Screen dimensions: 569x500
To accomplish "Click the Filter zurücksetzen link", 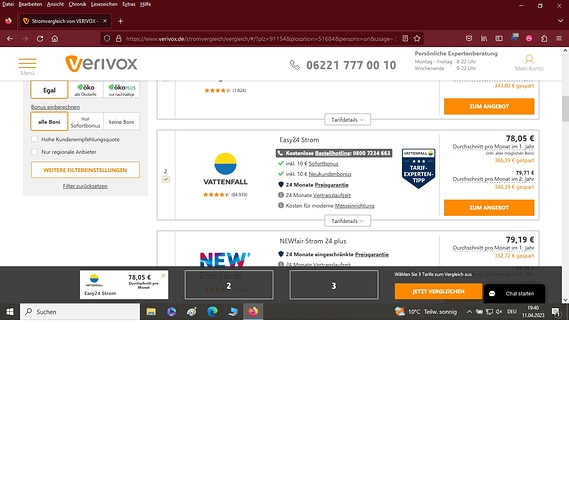I will click(x=85, y=186).
